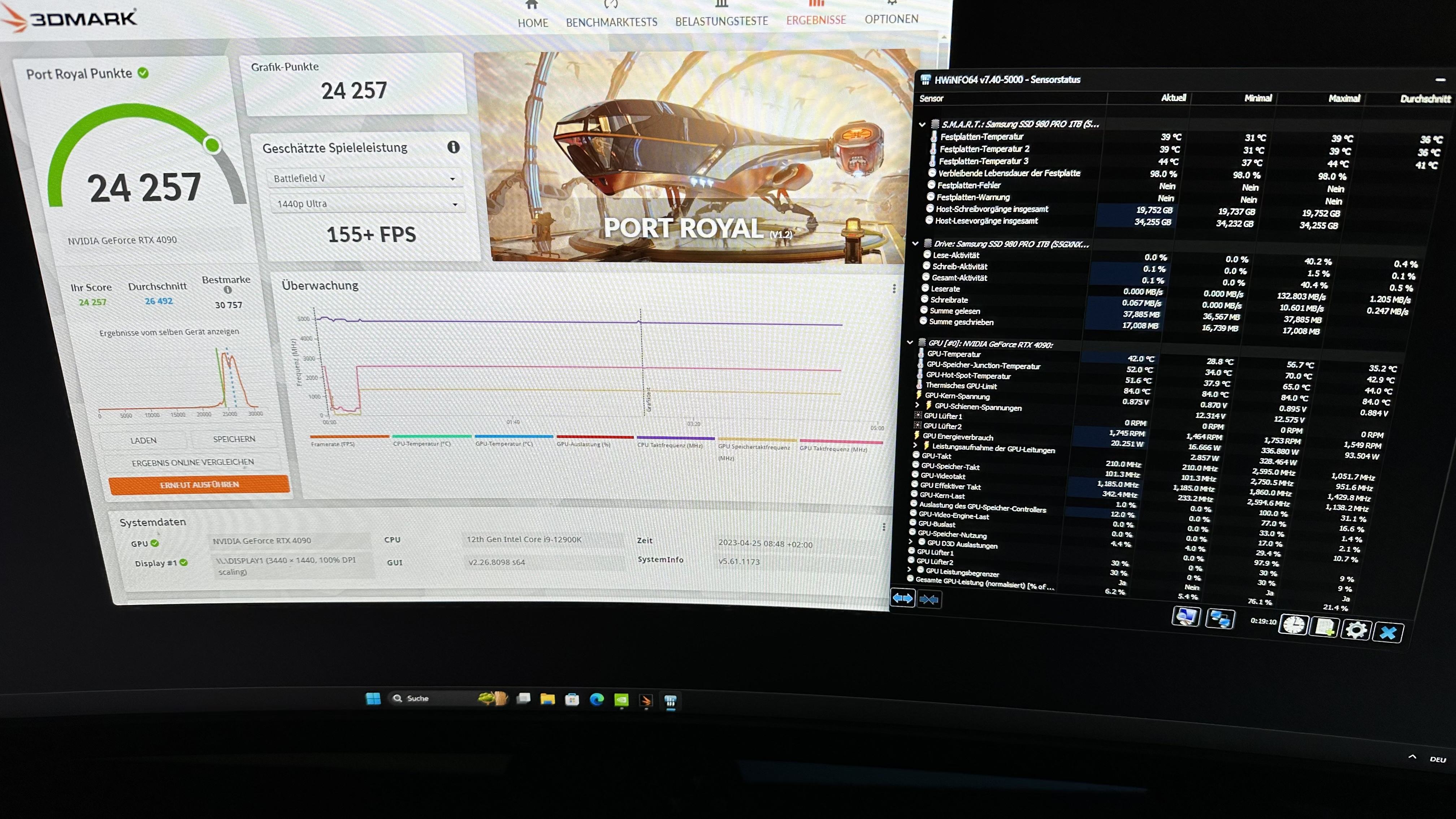The image size is (1456, 819).
Task: Toggle GPU-Temperatur graph legend
Action: coord(504,444)
